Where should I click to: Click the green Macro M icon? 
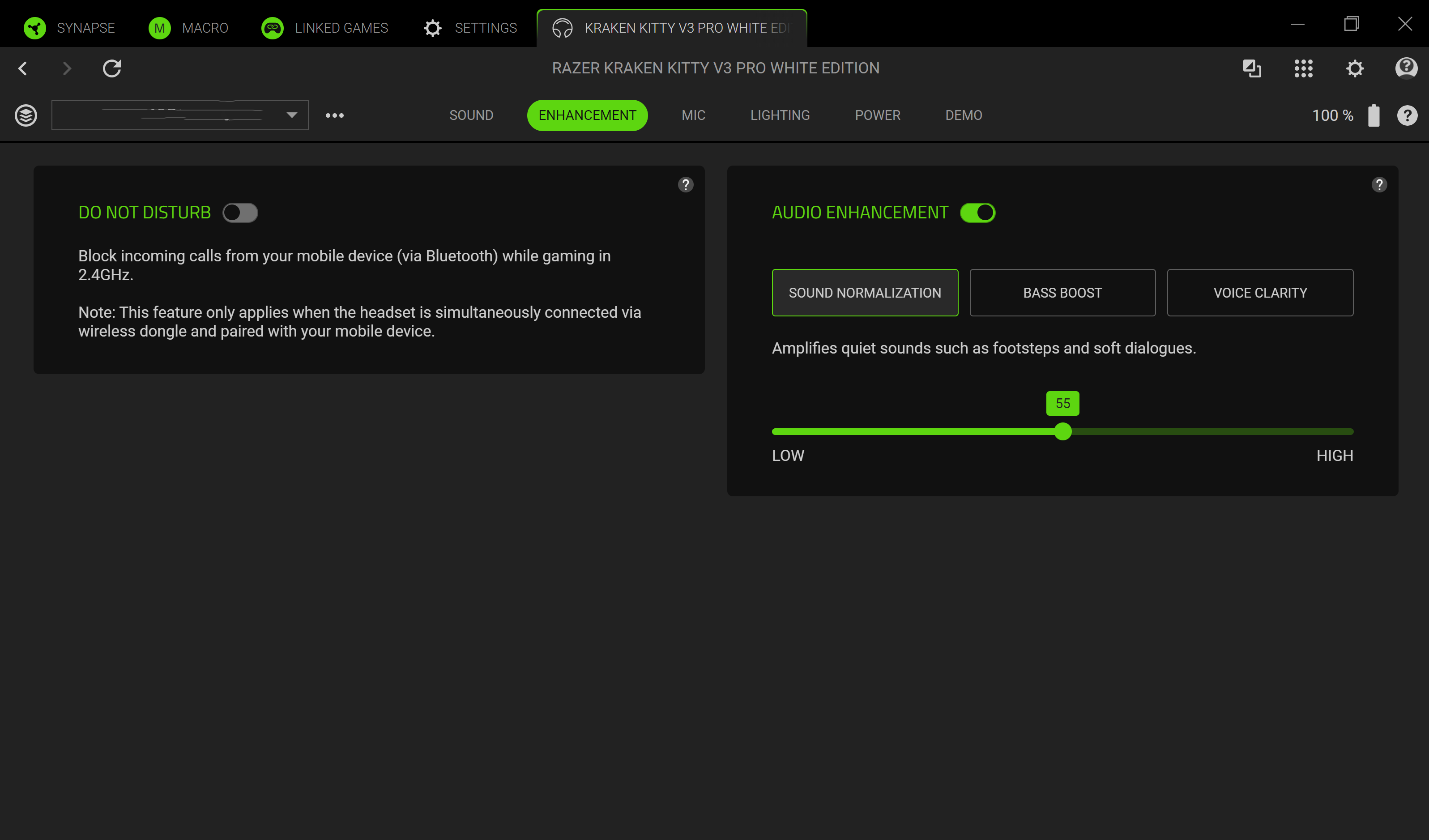coord(159,28)
